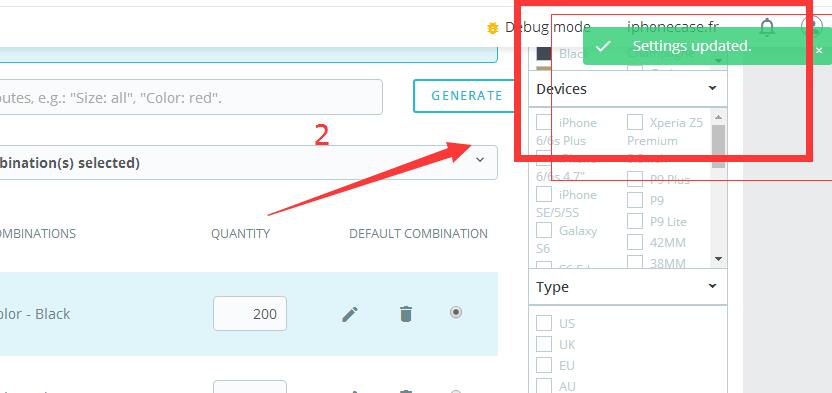Click the Debug mode bug icon
This screenshot has width=832, height=393.
pos(492,28)
